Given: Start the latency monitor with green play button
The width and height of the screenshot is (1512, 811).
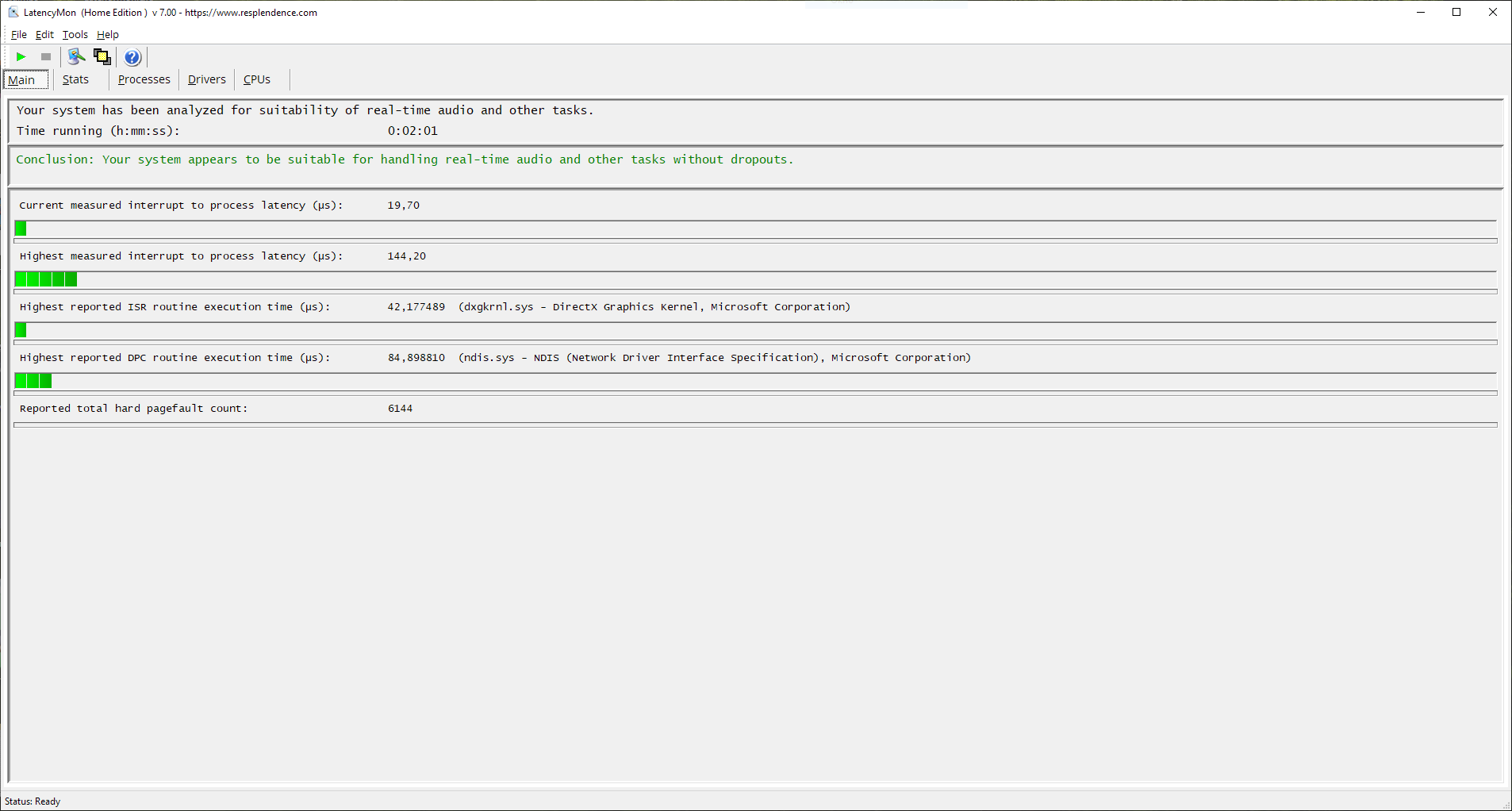Looking at the screenshot, I should [x=21, y=57].
